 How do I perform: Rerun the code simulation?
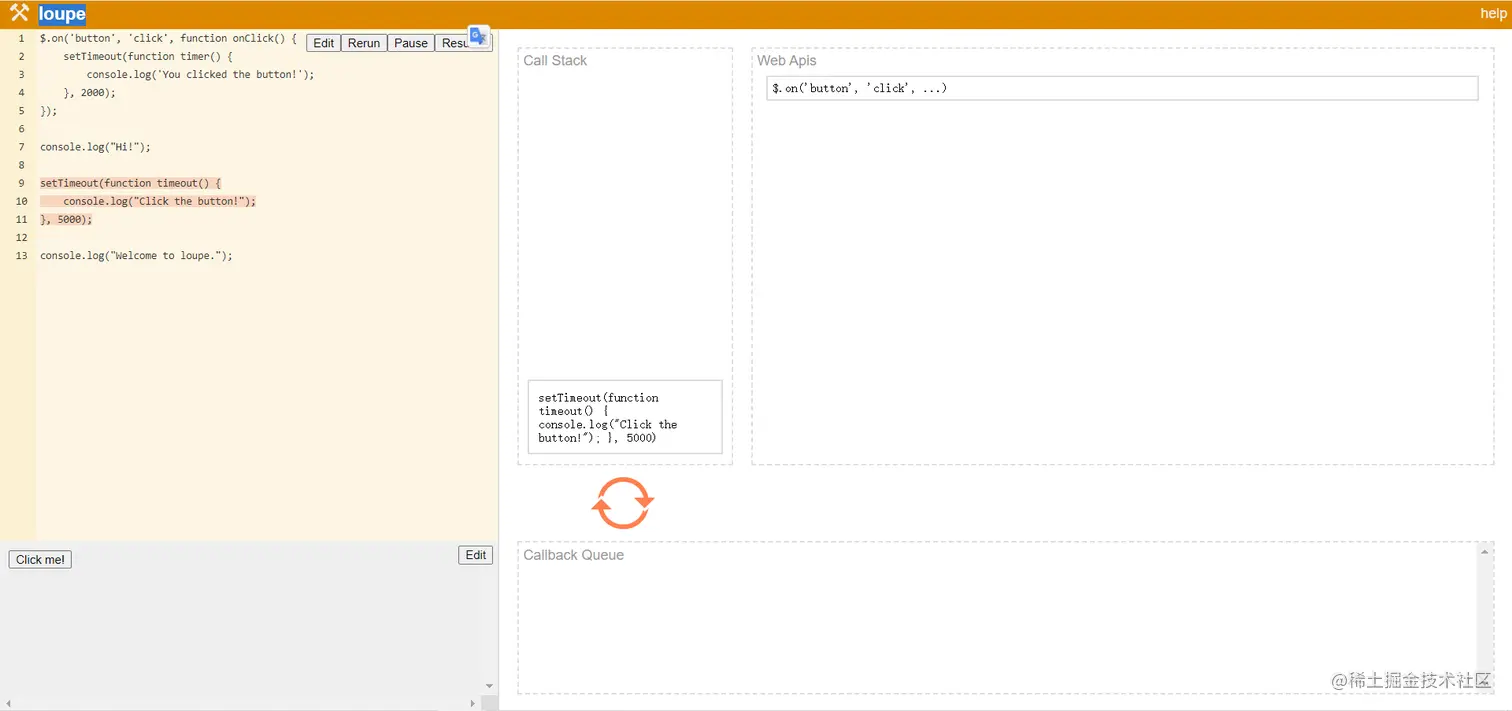point(364,43)
